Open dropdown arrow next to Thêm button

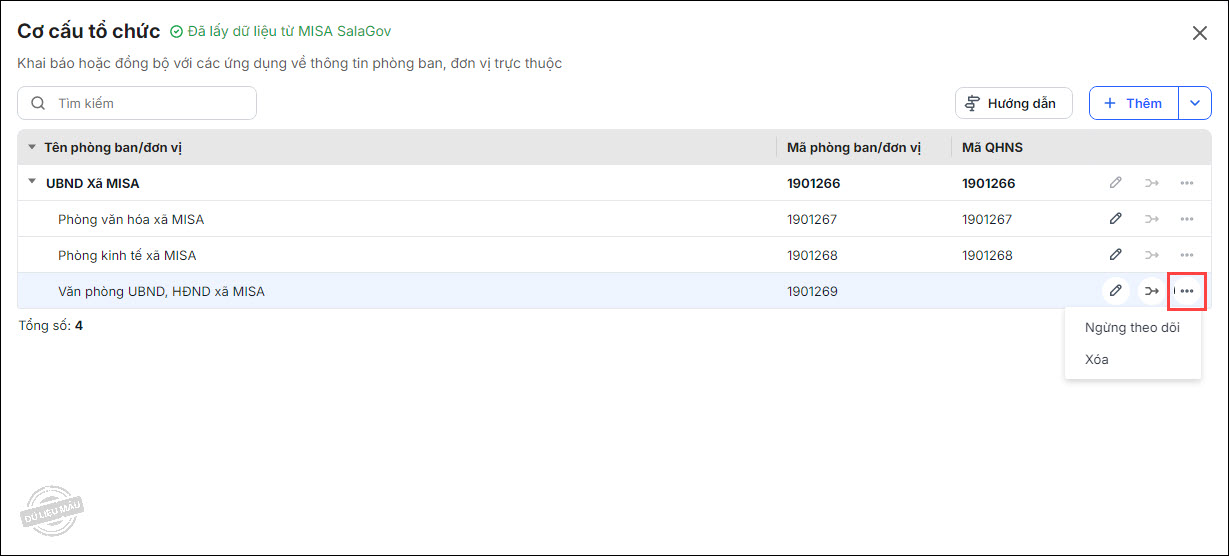pyautogui.click(x=1194, y=103)
